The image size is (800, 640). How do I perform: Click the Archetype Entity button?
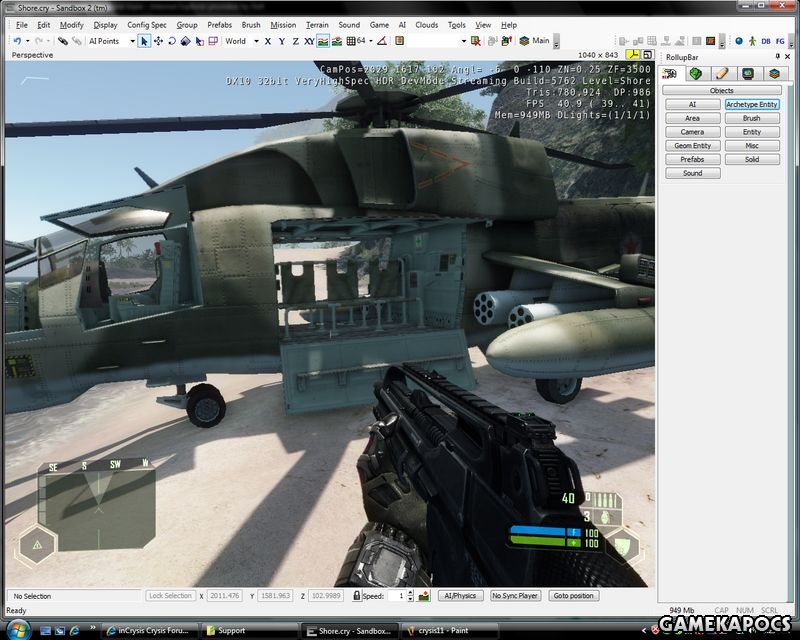click(752, 104)
